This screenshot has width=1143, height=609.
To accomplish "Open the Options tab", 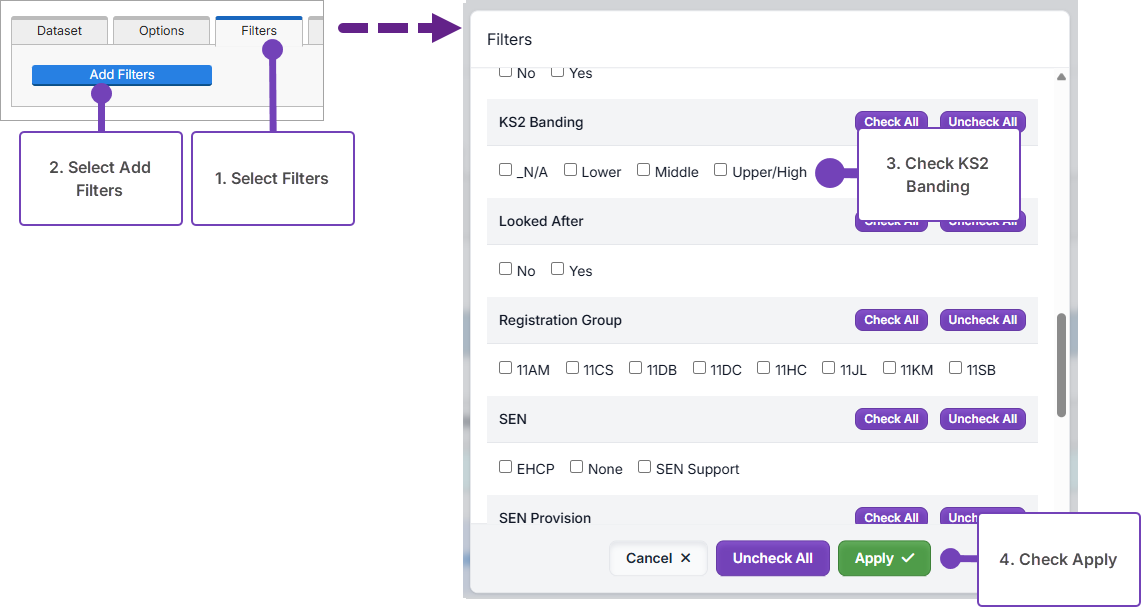I will tap(161, 31).
